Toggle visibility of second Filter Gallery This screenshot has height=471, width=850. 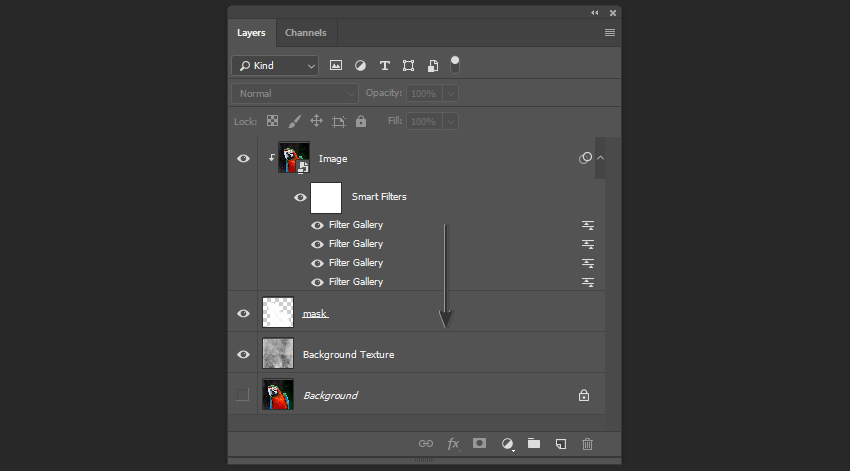click(x=317, y=244)
